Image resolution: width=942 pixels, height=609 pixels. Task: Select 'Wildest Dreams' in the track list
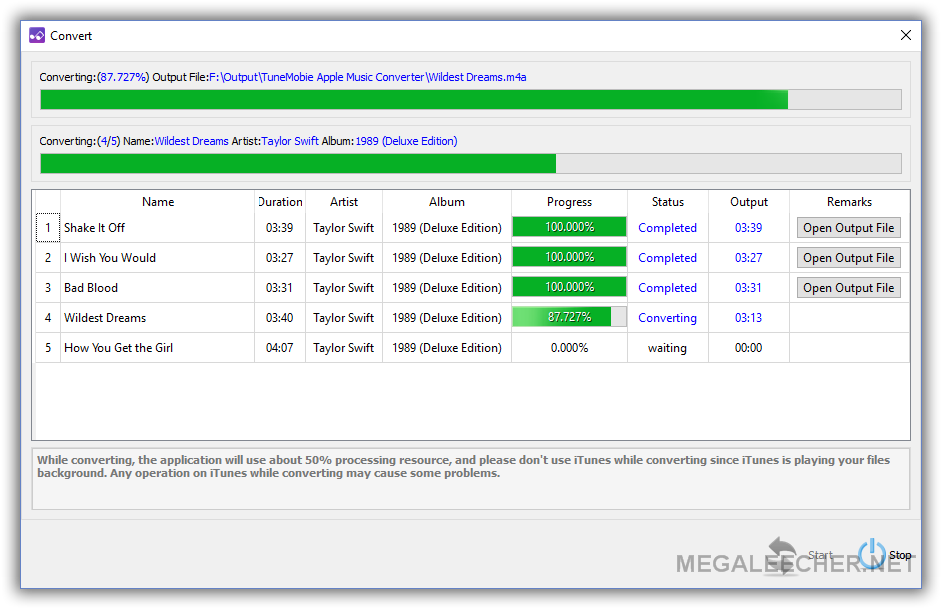coord(105,318)
